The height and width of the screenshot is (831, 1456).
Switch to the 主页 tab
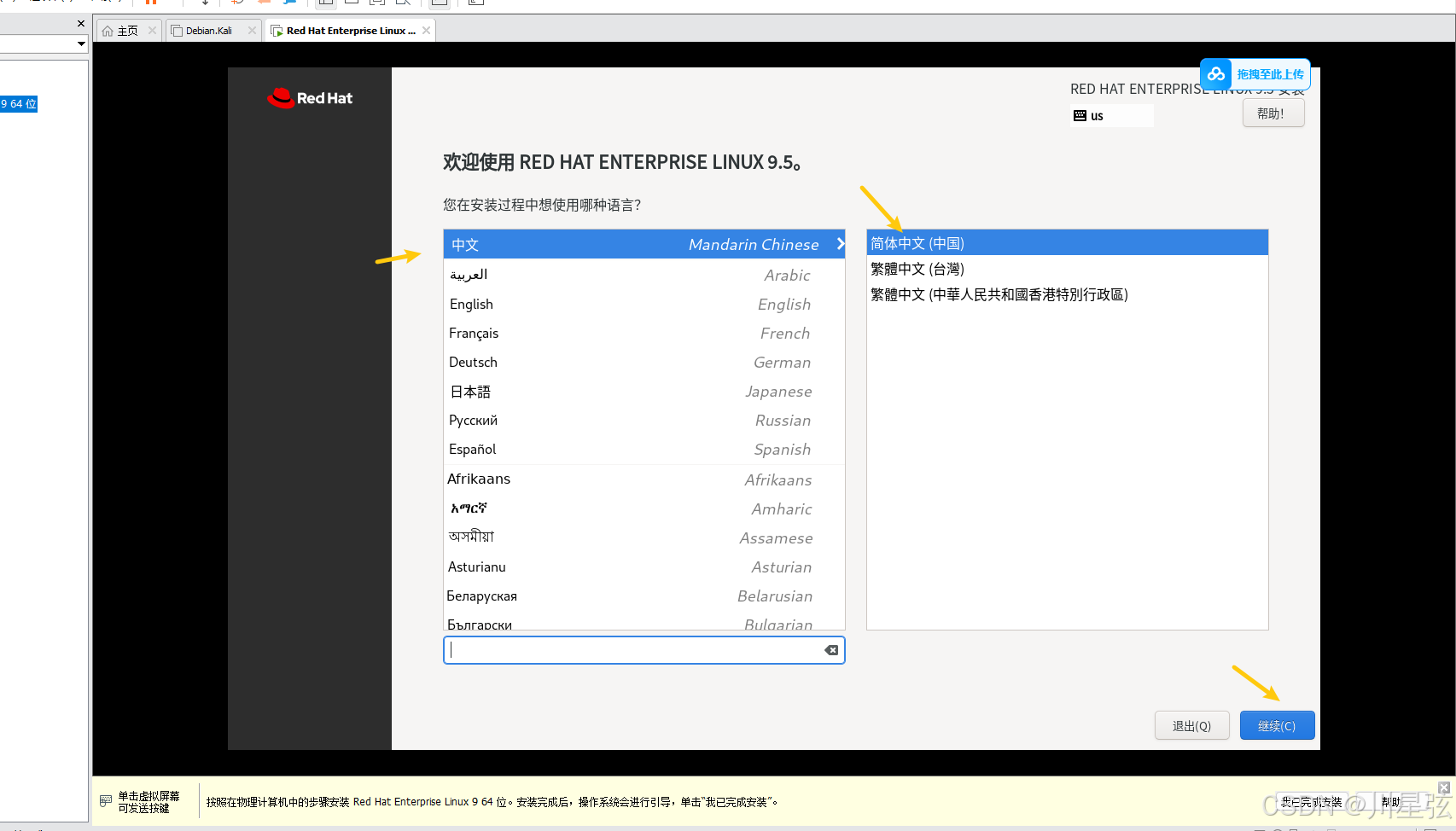[x=128, y=31]
